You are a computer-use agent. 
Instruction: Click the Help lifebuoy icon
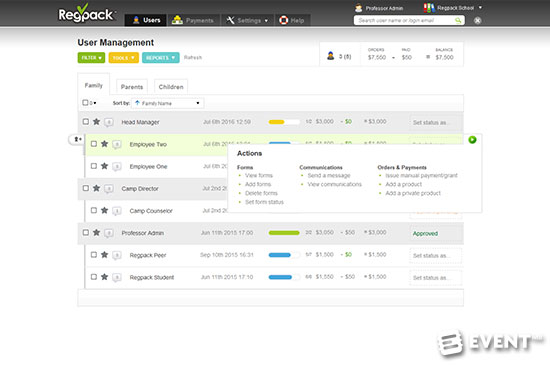point(283,20)
